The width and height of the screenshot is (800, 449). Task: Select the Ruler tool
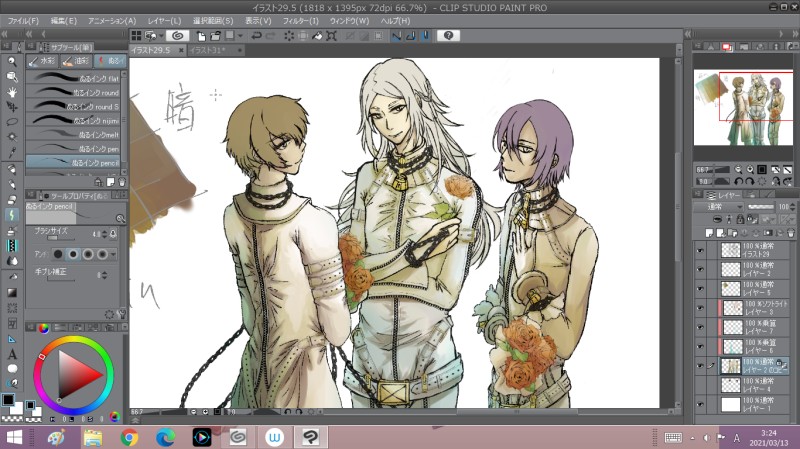[12, 339]
